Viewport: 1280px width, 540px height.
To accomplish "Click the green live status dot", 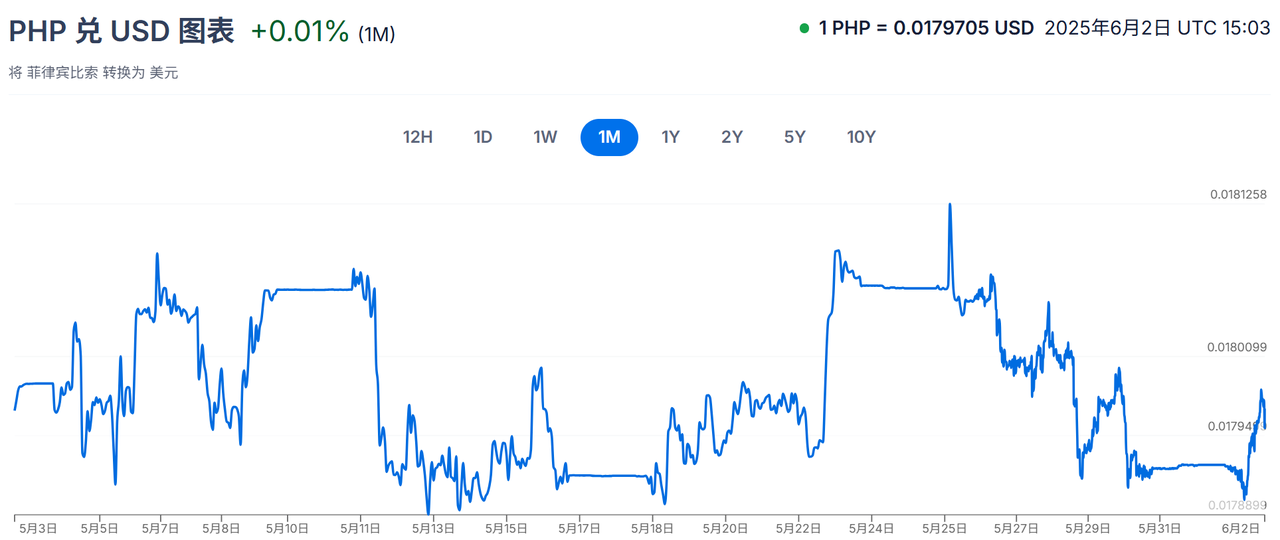I will tap(804, 29).
